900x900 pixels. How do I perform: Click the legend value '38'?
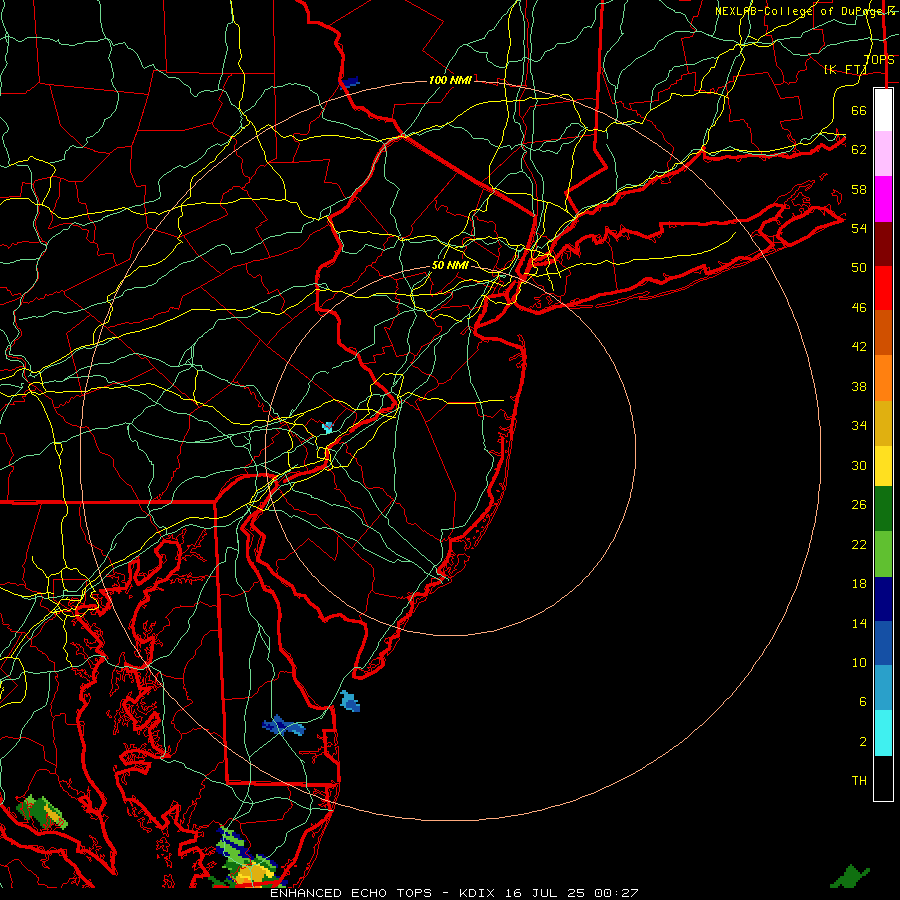point(859,386)
